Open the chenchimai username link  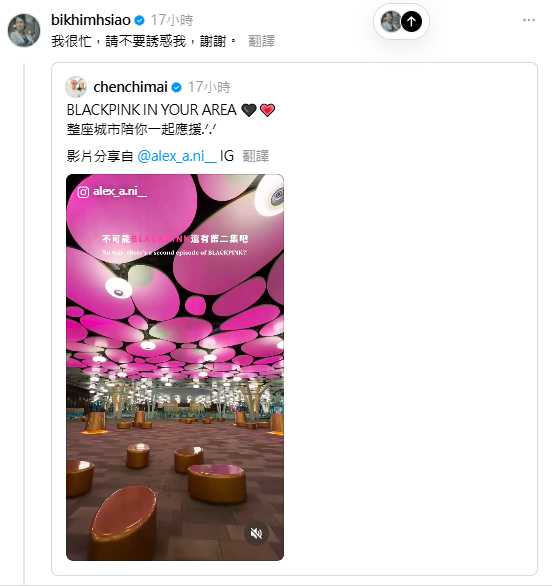[x=130, y=87]
